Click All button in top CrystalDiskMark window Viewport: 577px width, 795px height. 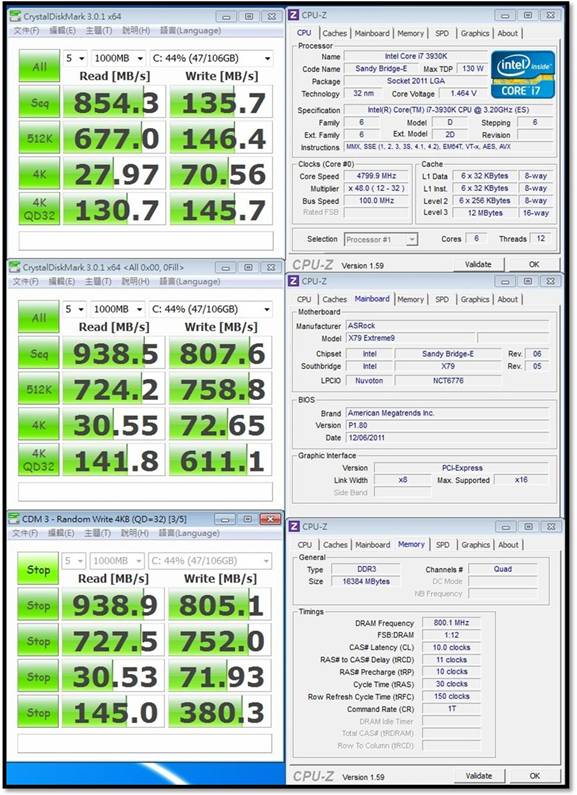(x=39, y=66)
